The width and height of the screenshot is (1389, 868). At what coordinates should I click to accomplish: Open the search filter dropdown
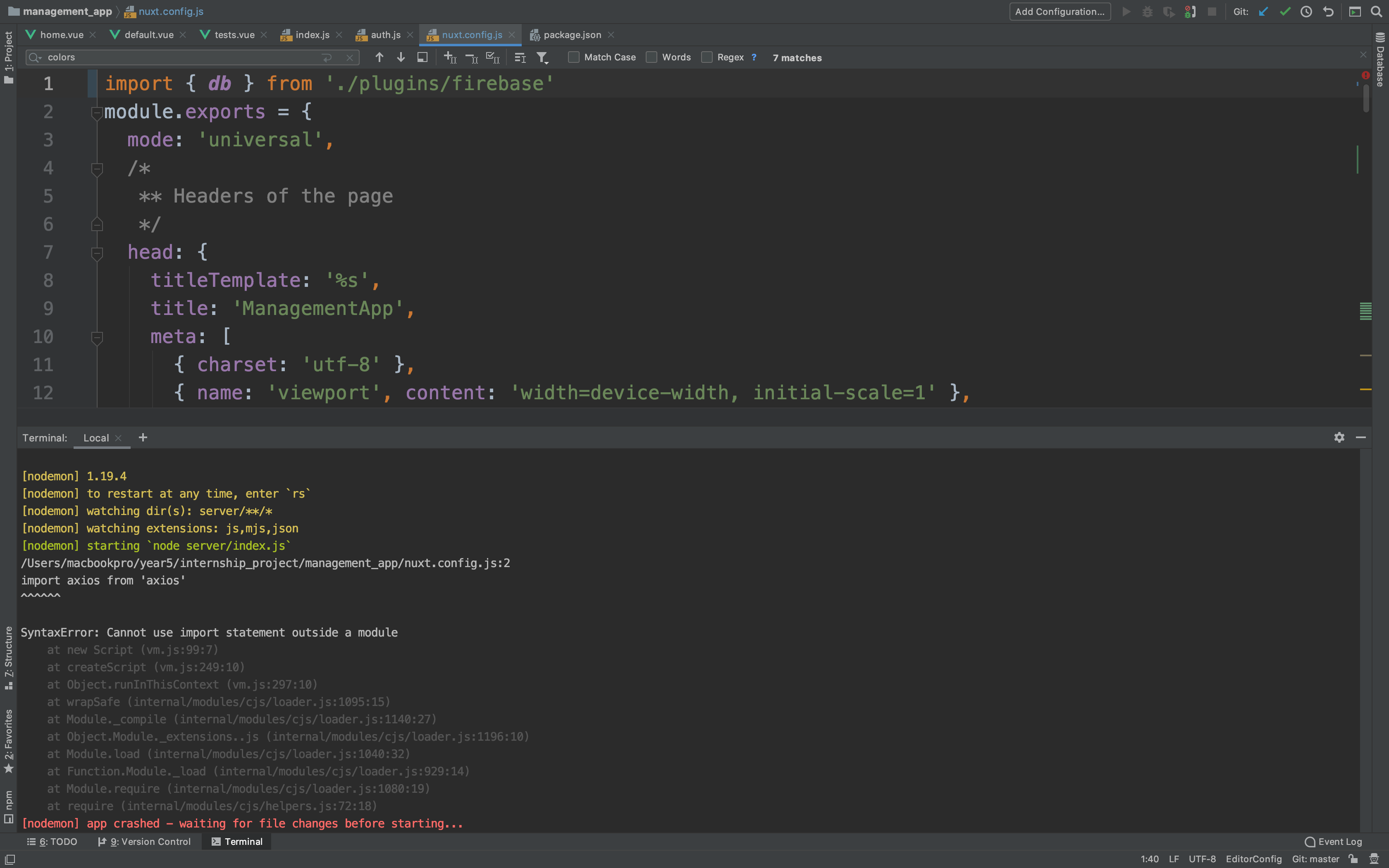542,57
